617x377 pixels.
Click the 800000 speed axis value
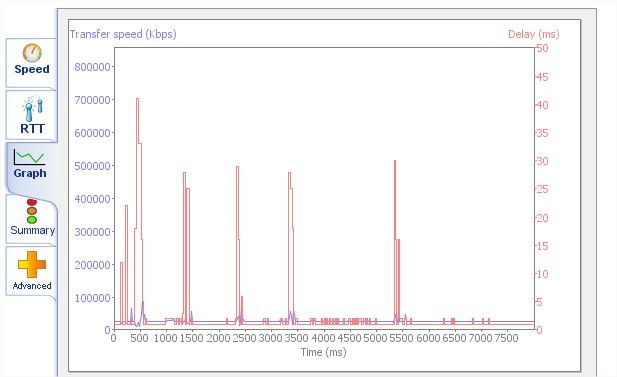(x=92, y=67)
